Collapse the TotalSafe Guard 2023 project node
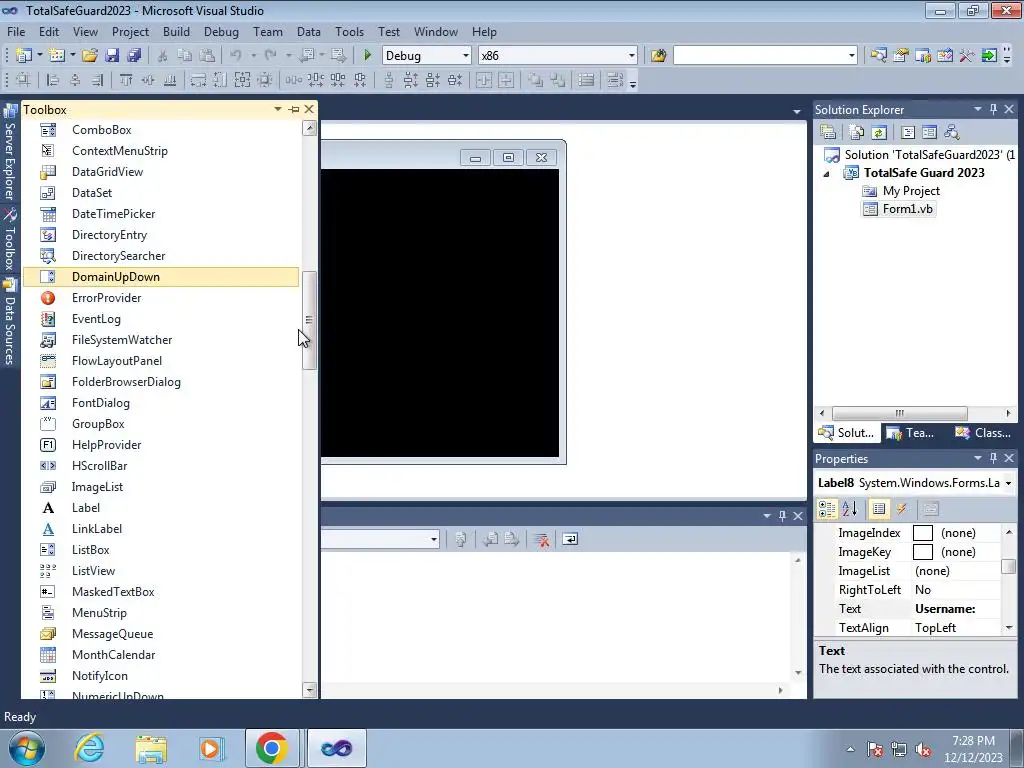 pos(826,174)
